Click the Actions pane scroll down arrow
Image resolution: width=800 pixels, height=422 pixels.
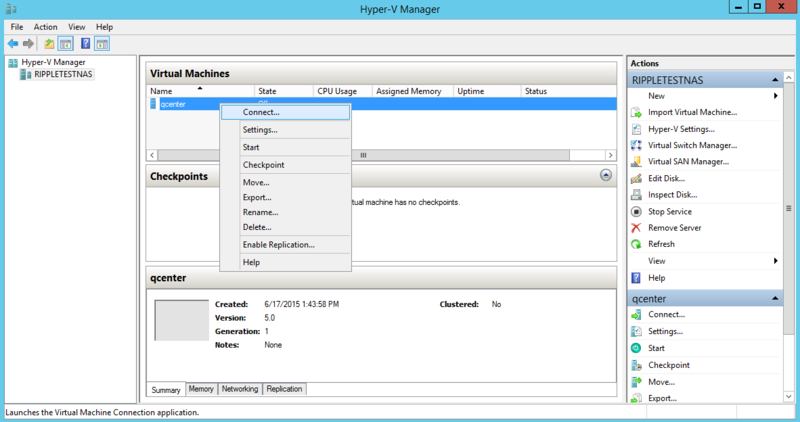click(789, 396)
